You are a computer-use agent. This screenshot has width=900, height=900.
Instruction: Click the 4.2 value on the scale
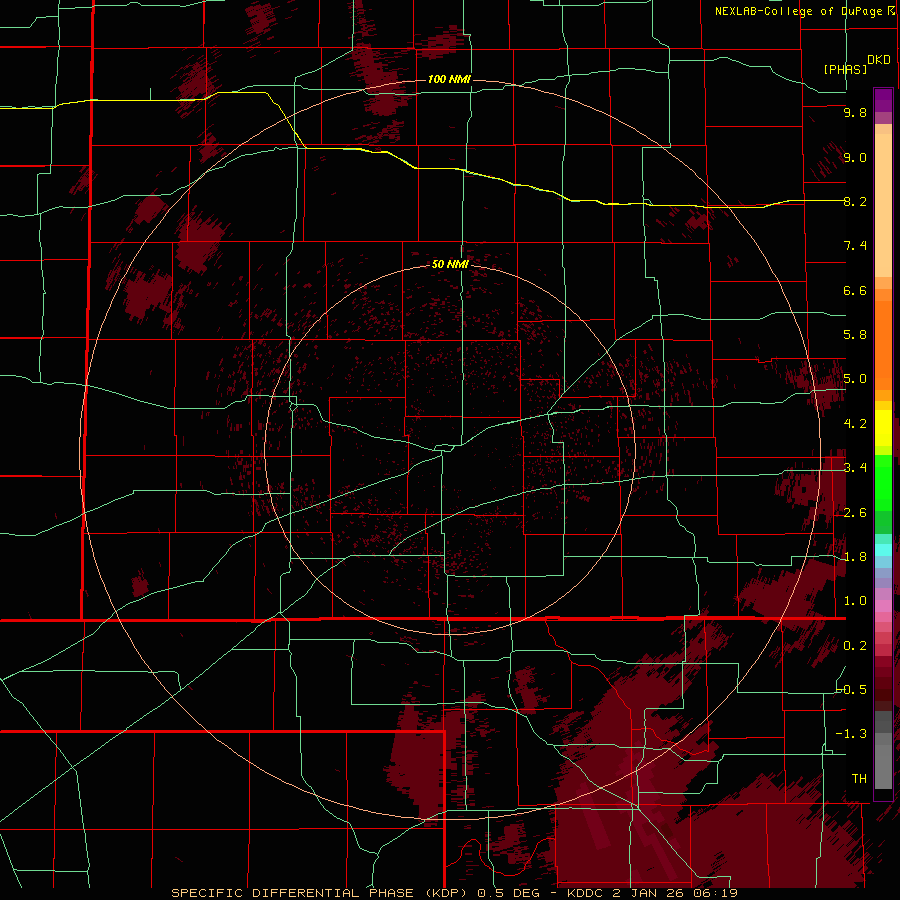[855, 424]
